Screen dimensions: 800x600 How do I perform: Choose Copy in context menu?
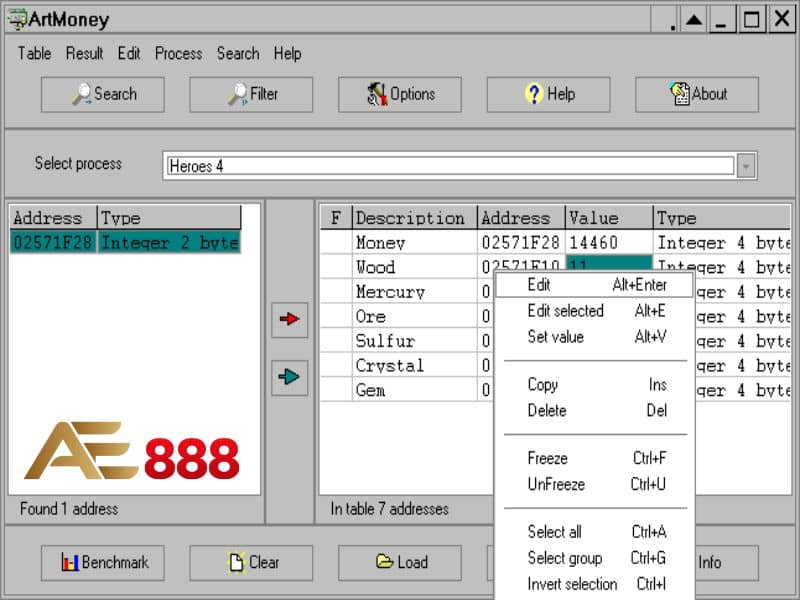point(595,385)
